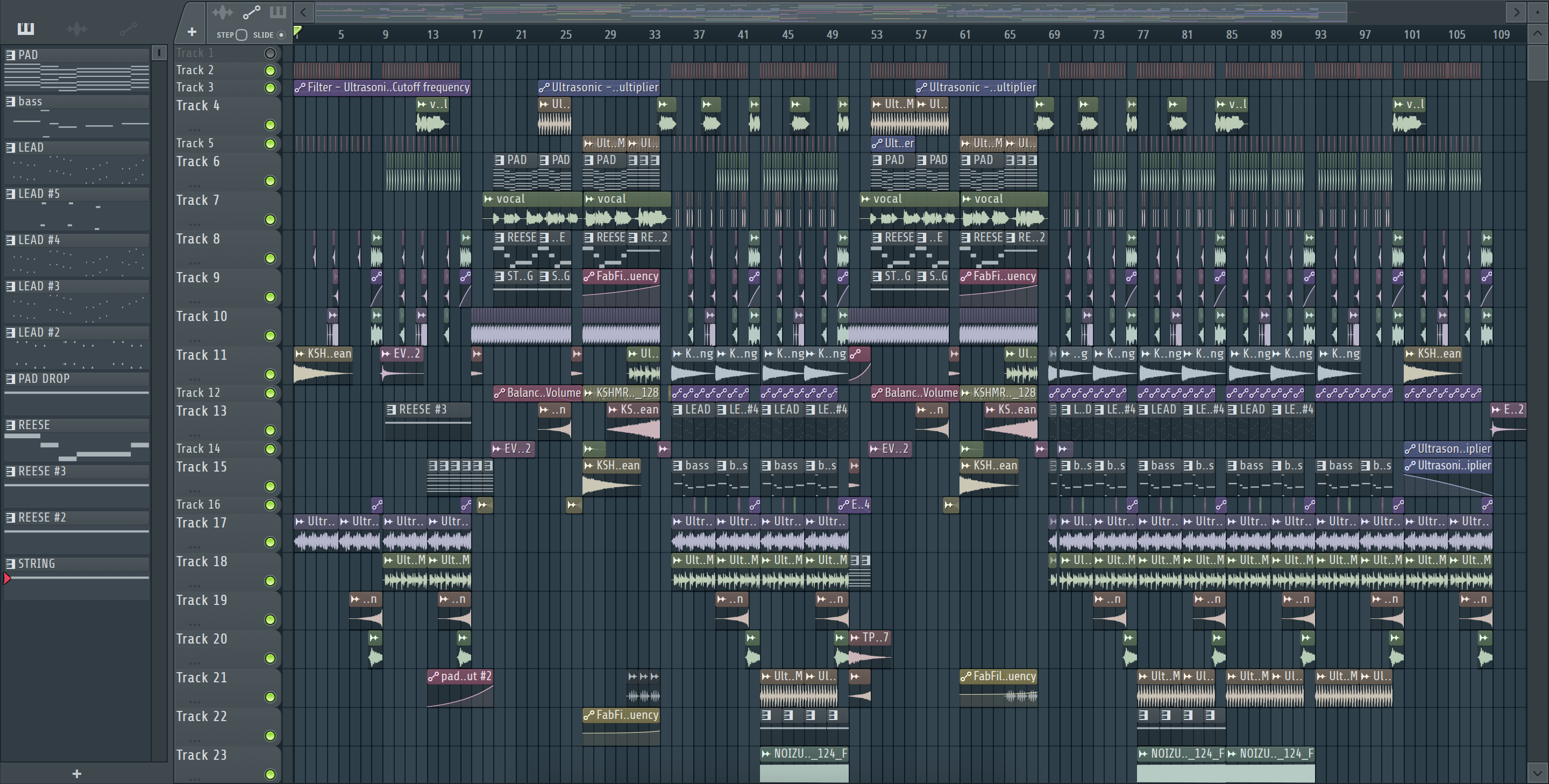Click the picker panel scrollbar handle

pos(159,53)
